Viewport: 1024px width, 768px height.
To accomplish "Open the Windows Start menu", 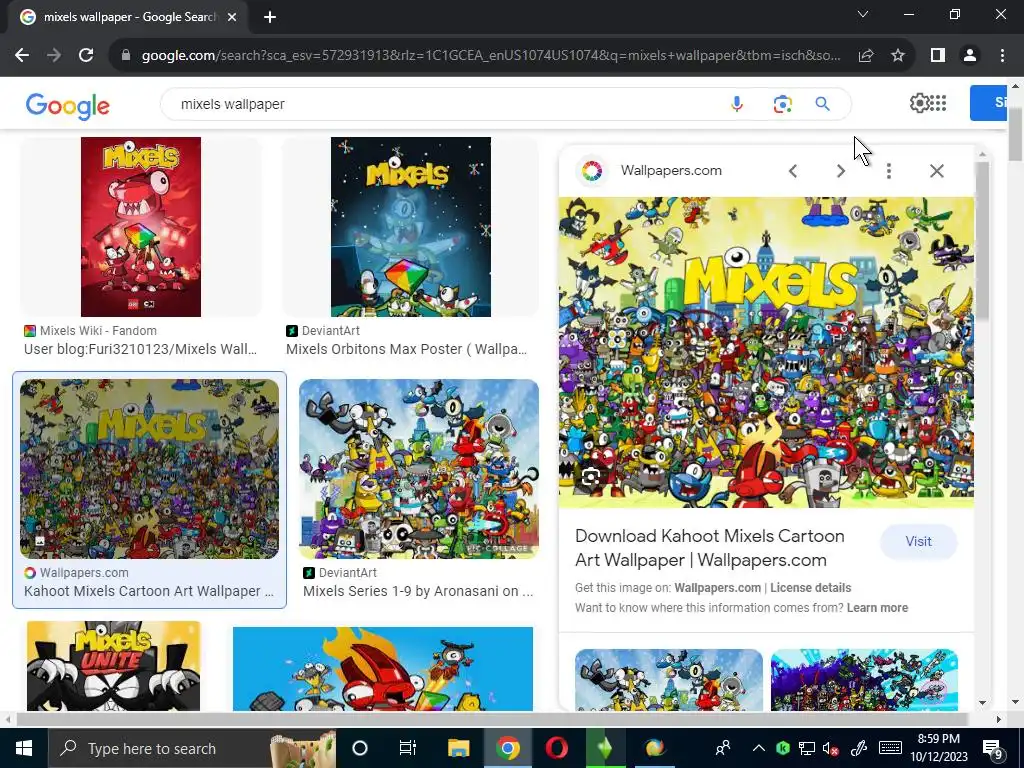I will pyautogui.click(x=24, y=748).
